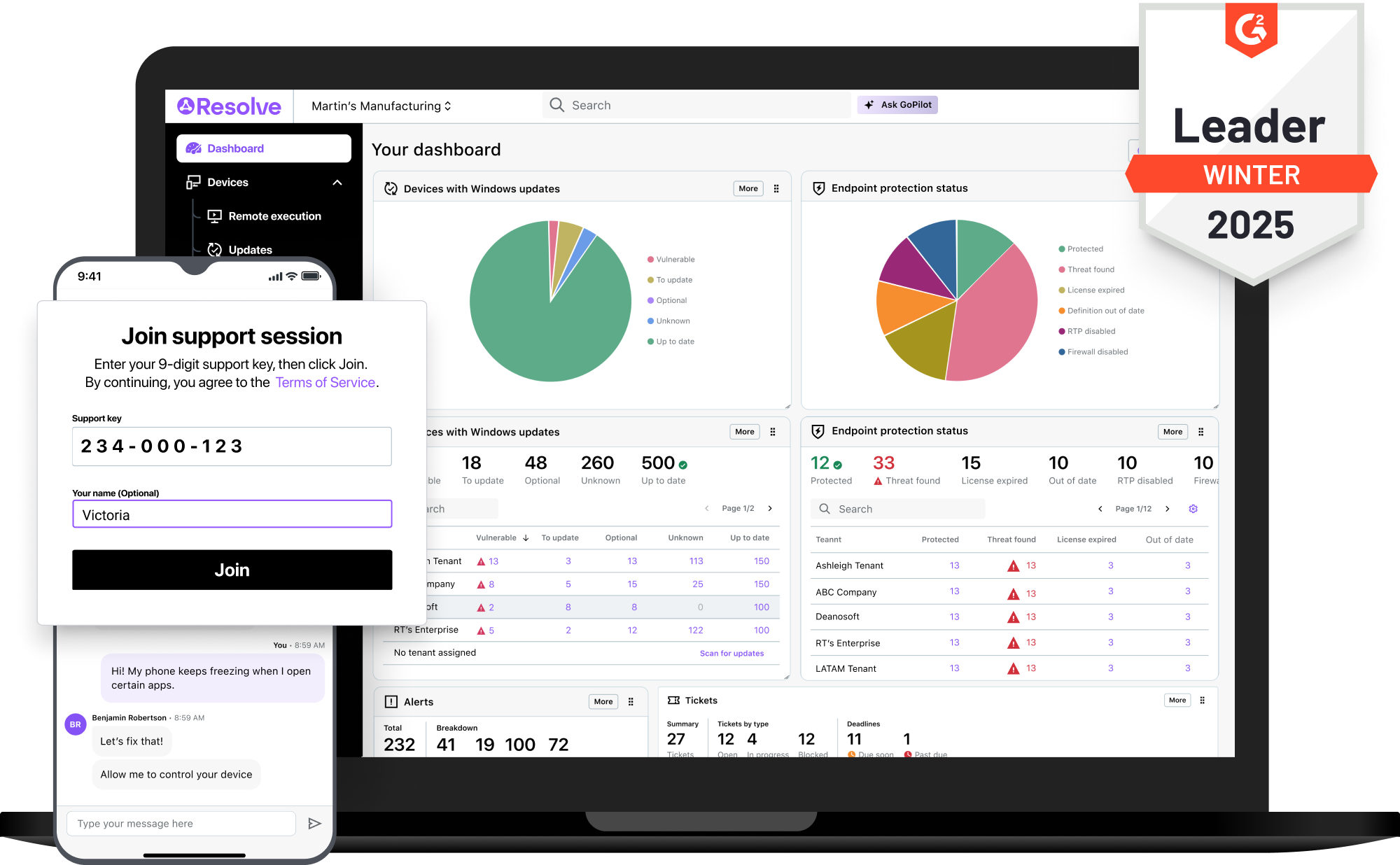Click the Support key input field
This screenshot has height=865, width=1400.
pyautogui.click(x=232, y=446)
